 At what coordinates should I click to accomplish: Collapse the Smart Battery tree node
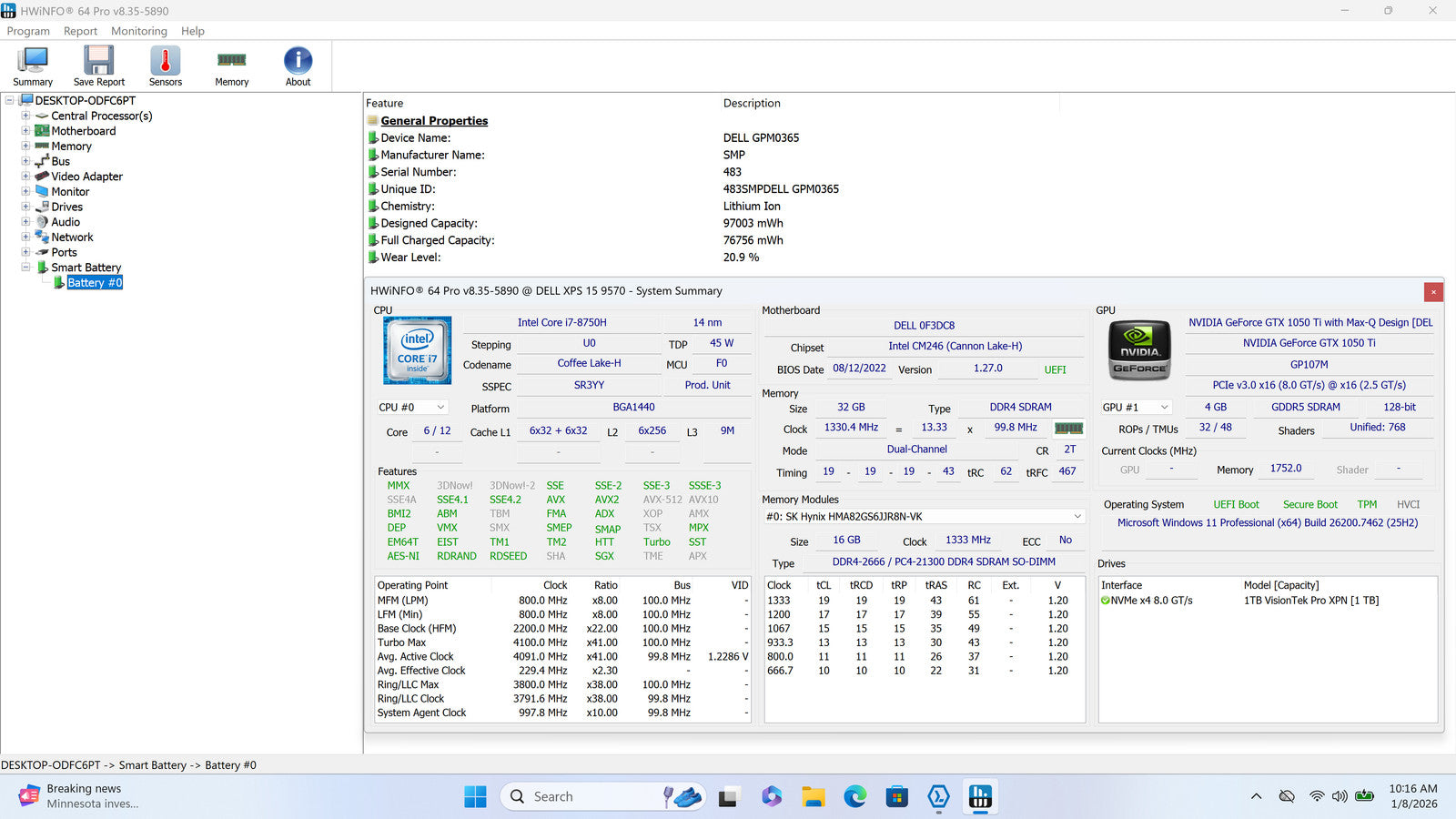point(25,268)
